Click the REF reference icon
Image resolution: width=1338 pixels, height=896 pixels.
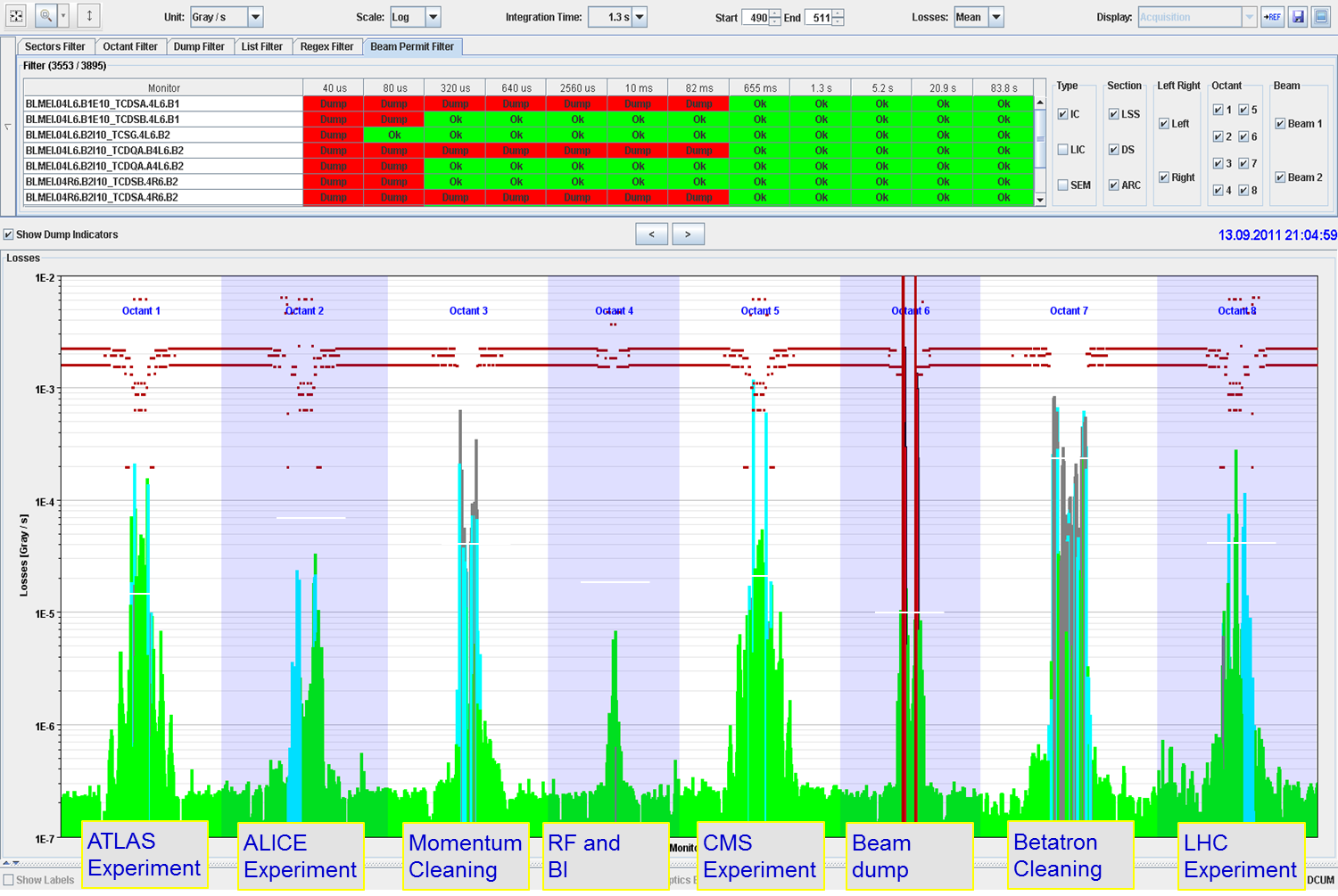pos(1273,17)
